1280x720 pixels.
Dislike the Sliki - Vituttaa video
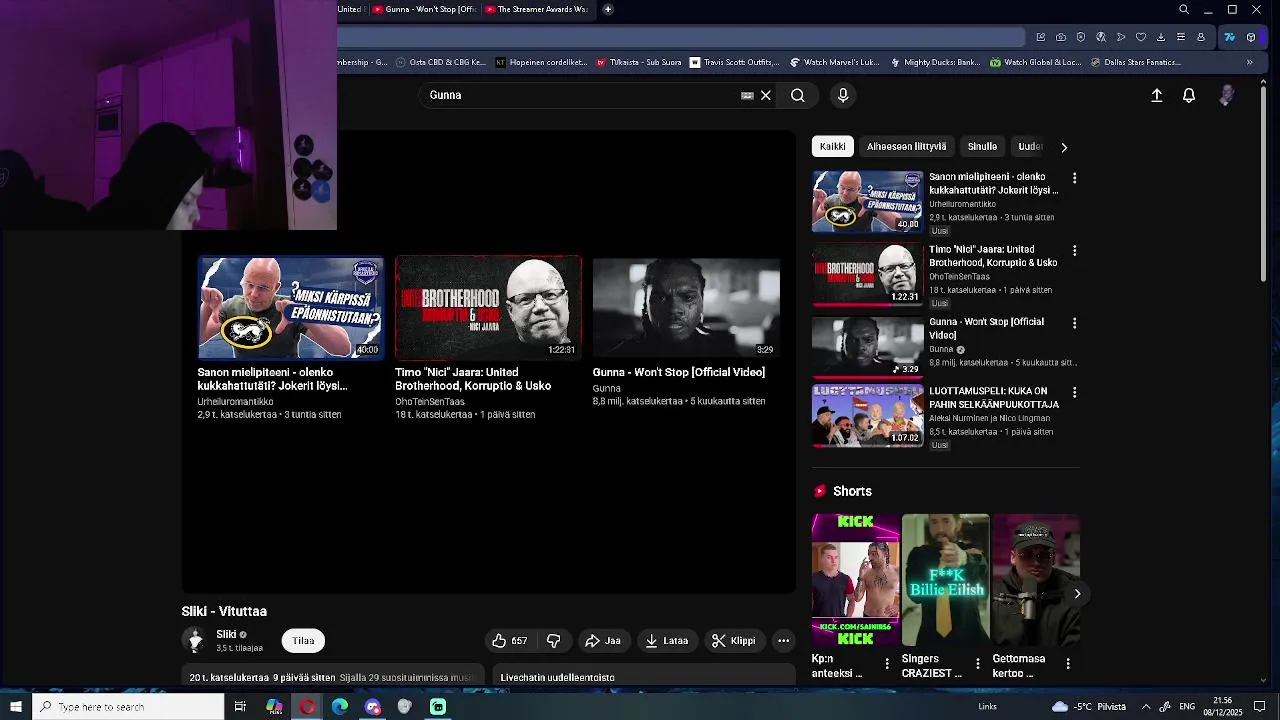(553, 641)
